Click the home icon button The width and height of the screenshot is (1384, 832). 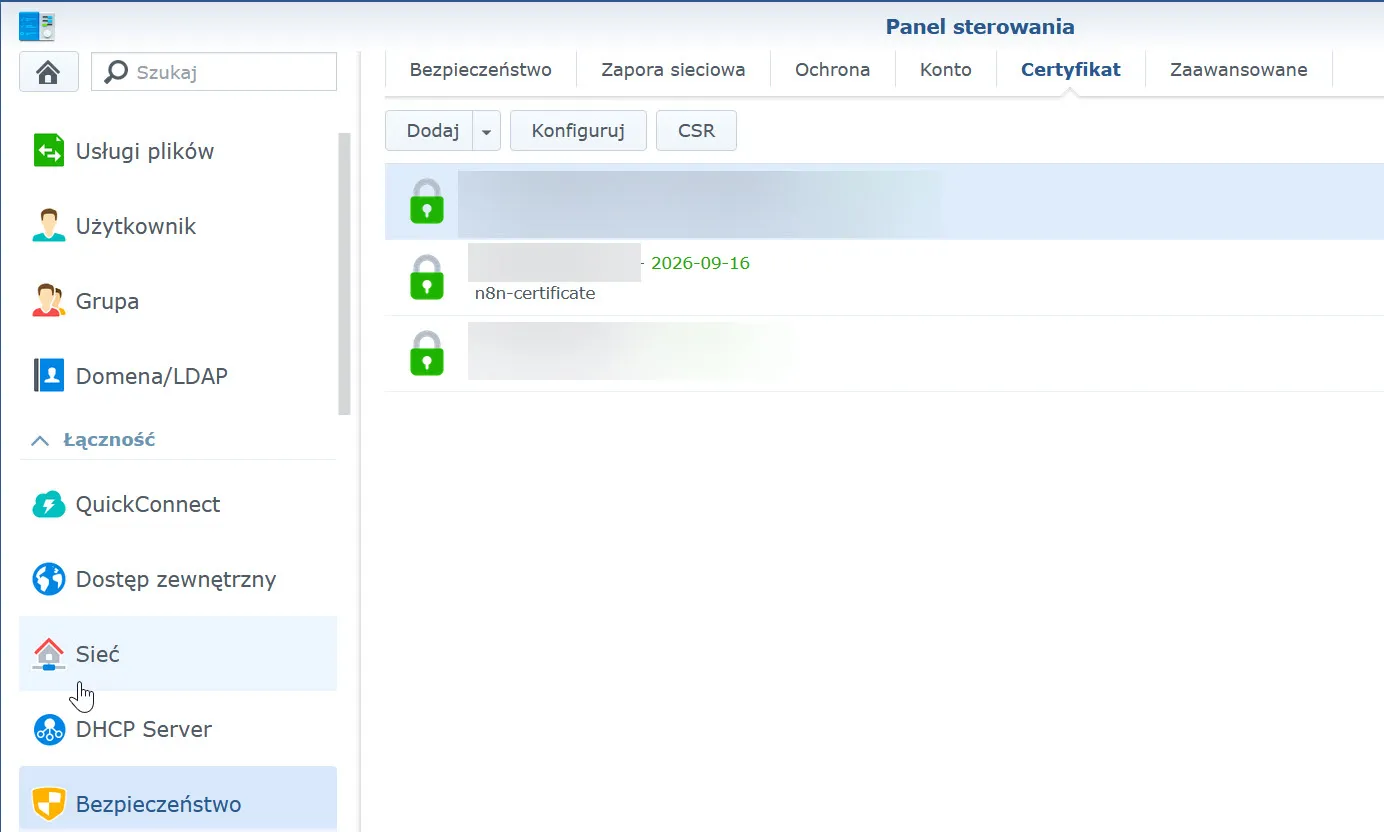pyautogui.click(x=48, y=72)
